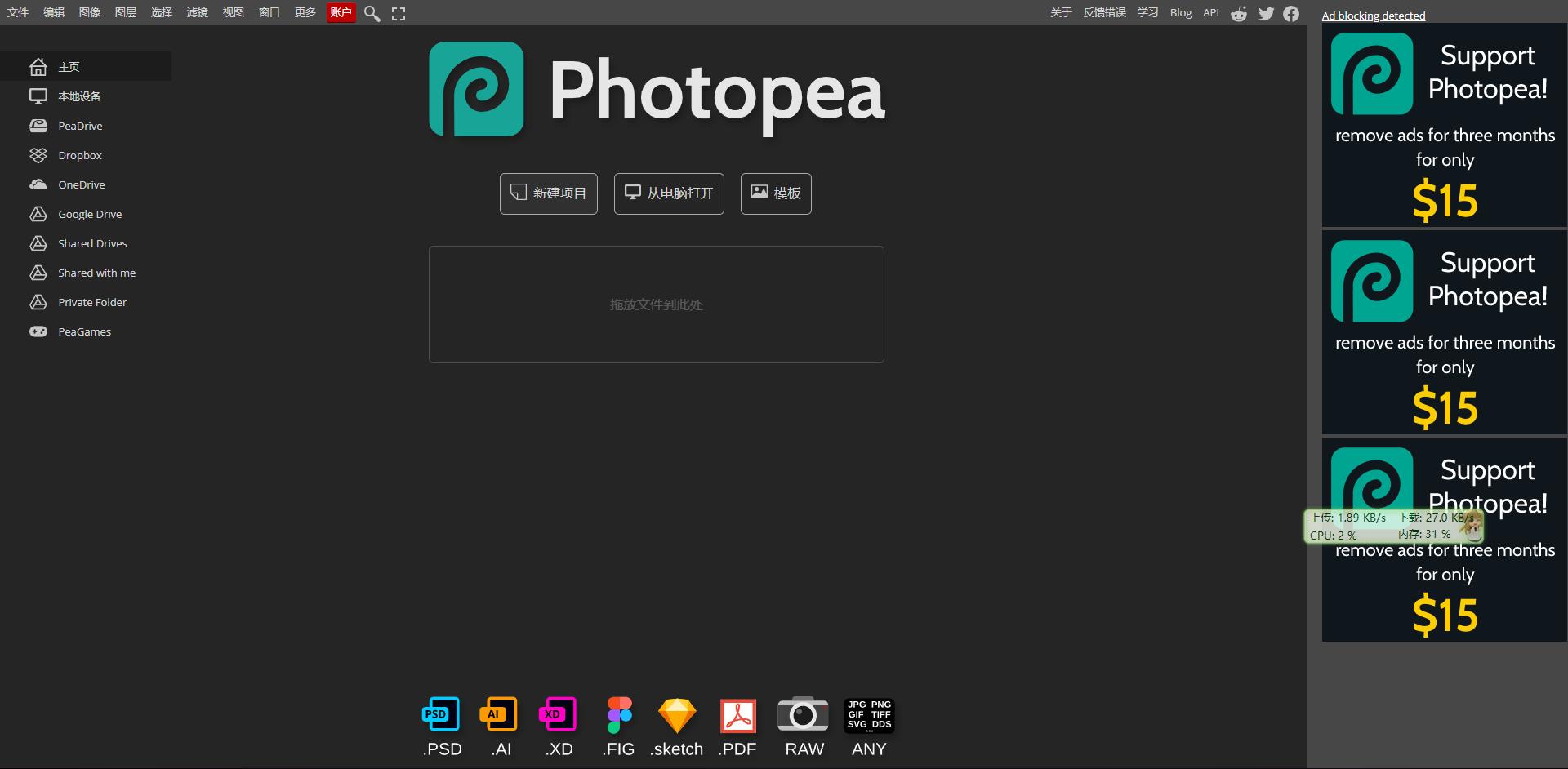Select Shared with me text label
The image size is (1568, 769).
pyautogui.click(x=97, y=273)
